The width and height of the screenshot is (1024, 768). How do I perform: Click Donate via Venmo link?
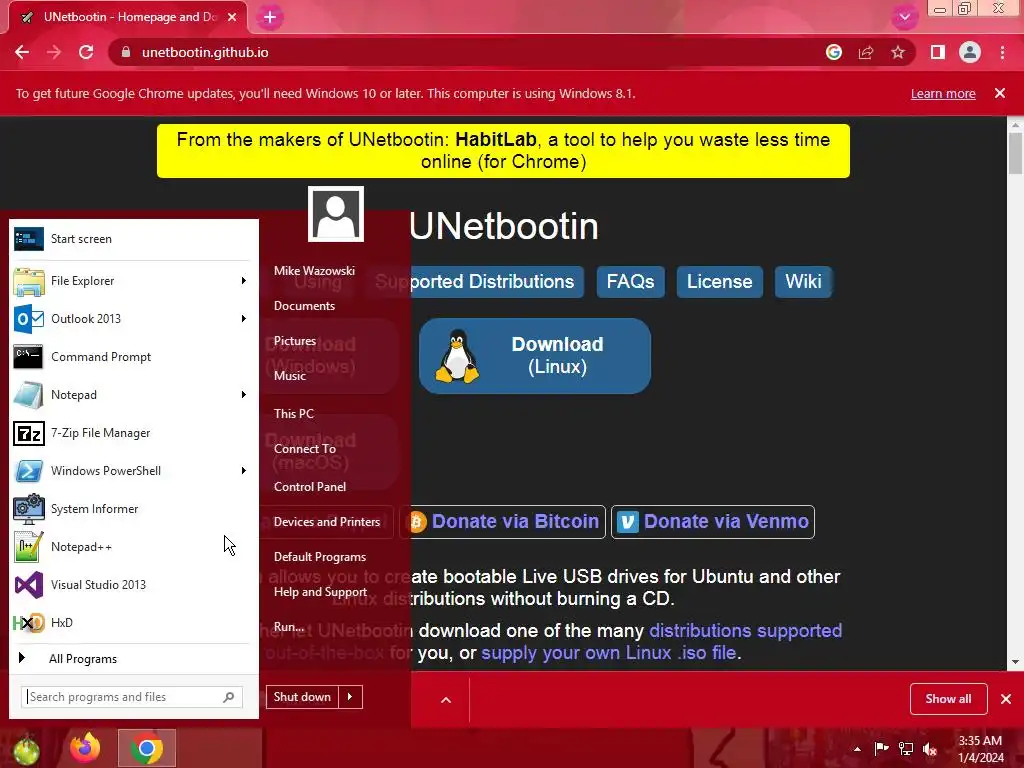pyautogui.click(x=713, y=522)
